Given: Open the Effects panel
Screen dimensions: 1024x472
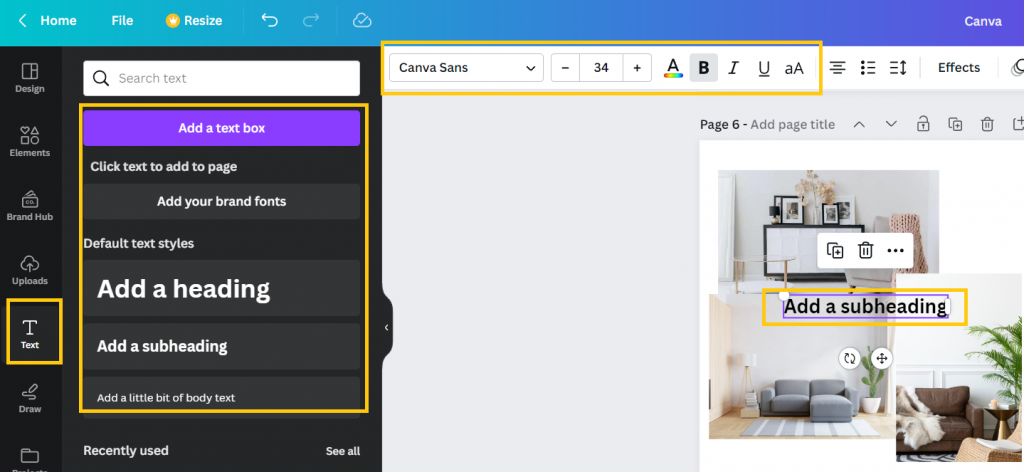Looking at the screenshot, I should click(959, 68).
